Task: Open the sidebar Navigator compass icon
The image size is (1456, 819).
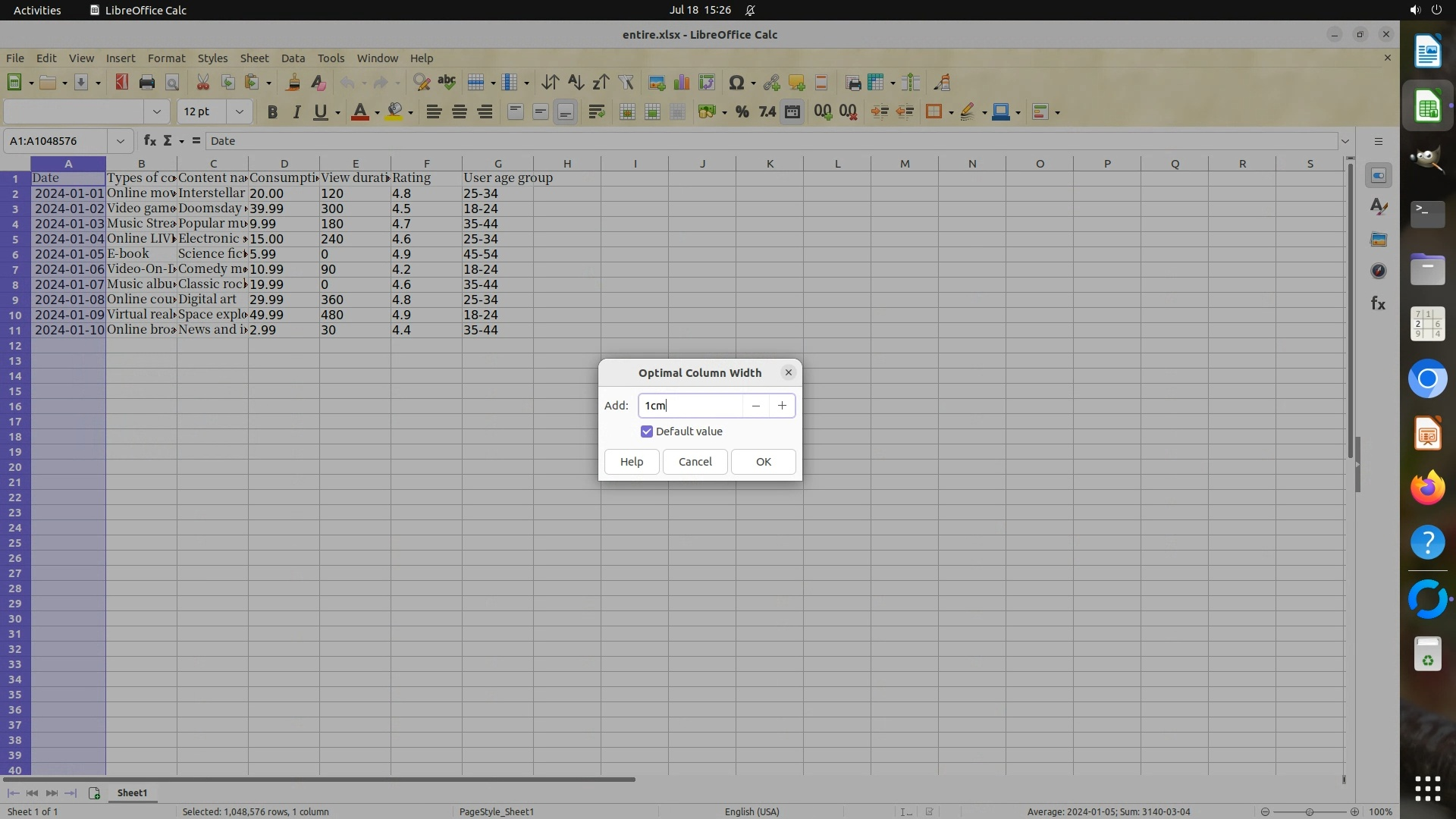Action: coord(1378,271)
